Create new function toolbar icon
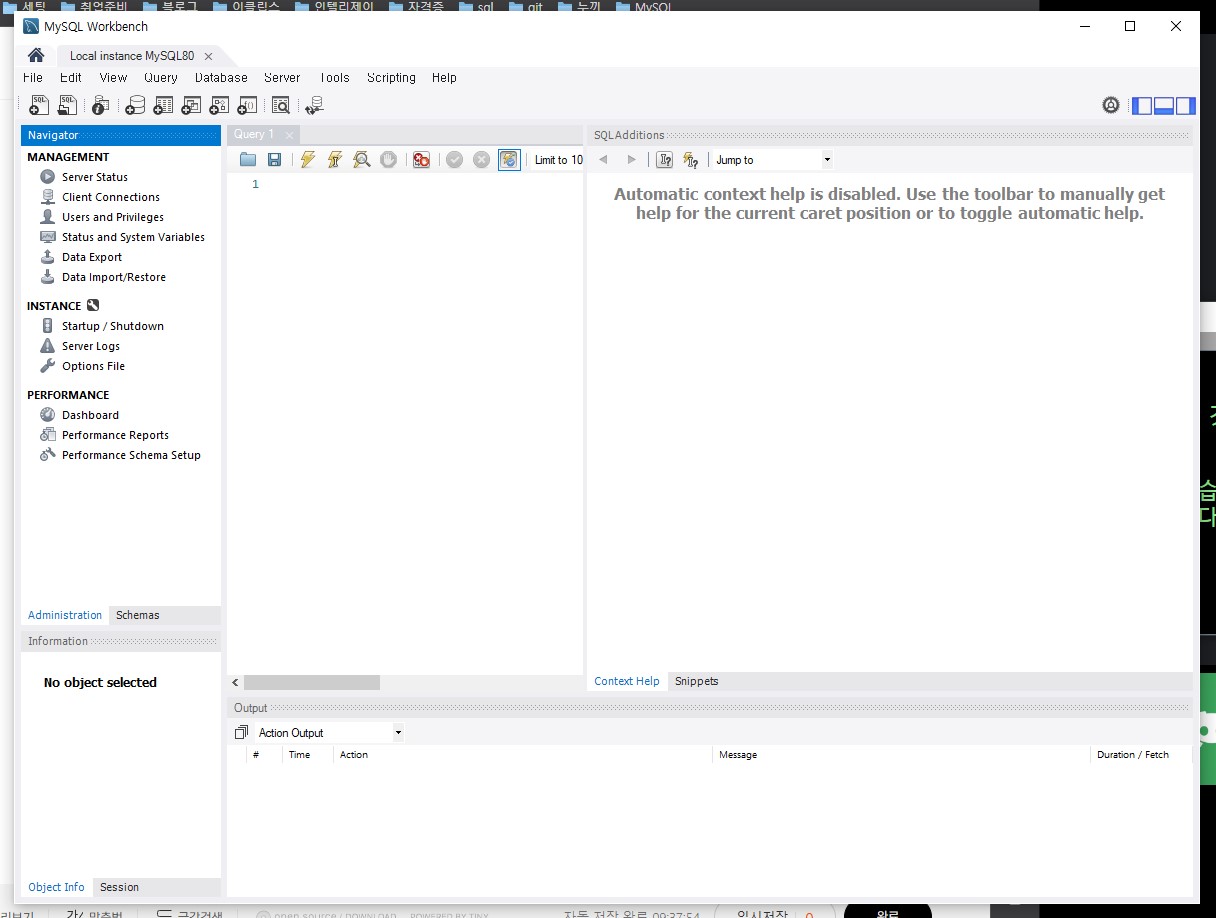The image size is (1216, 918). (x=247, y=105)
